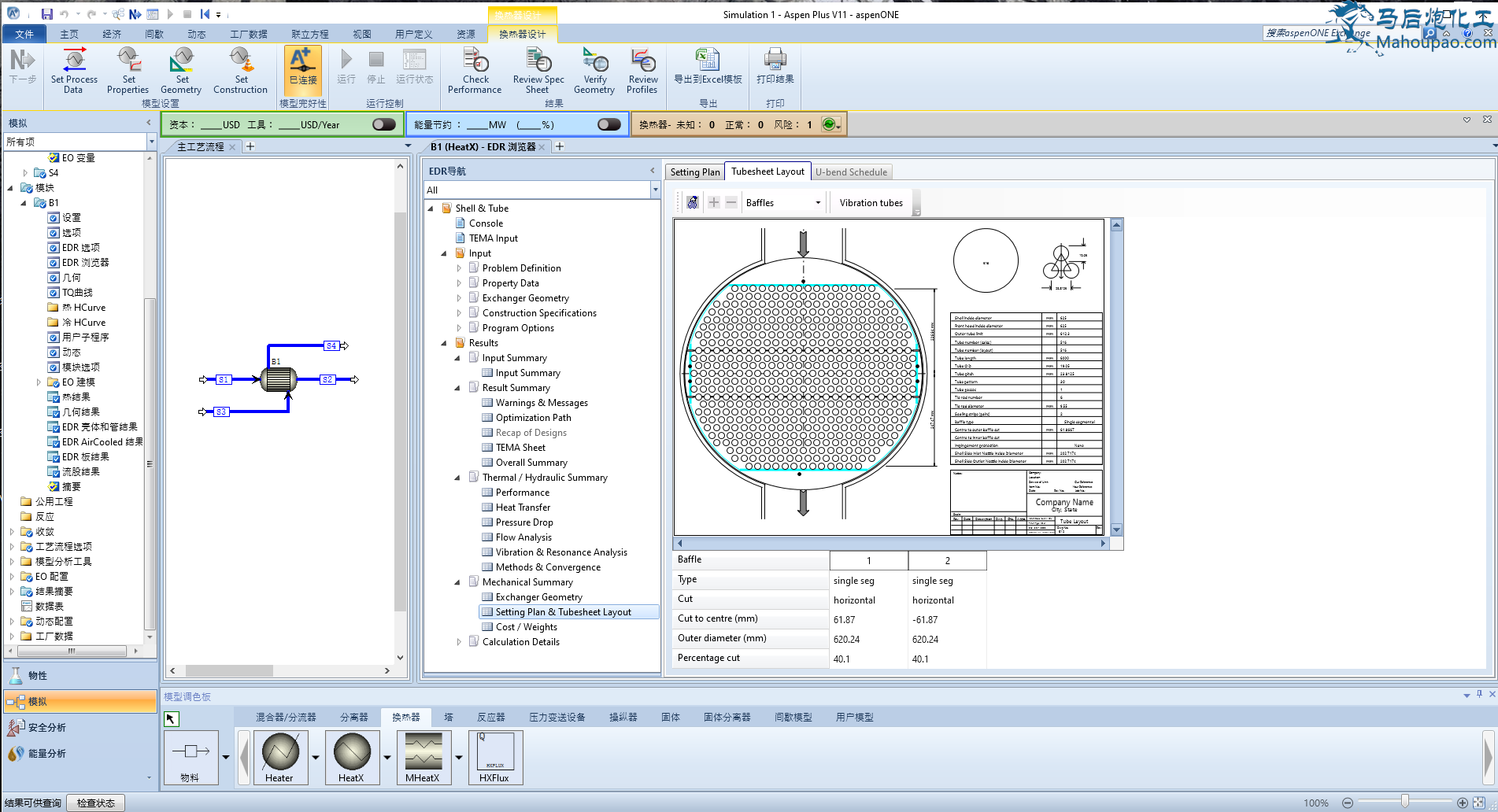Click the B1 heat exchanger block on the flowsheet

point(279,379)
